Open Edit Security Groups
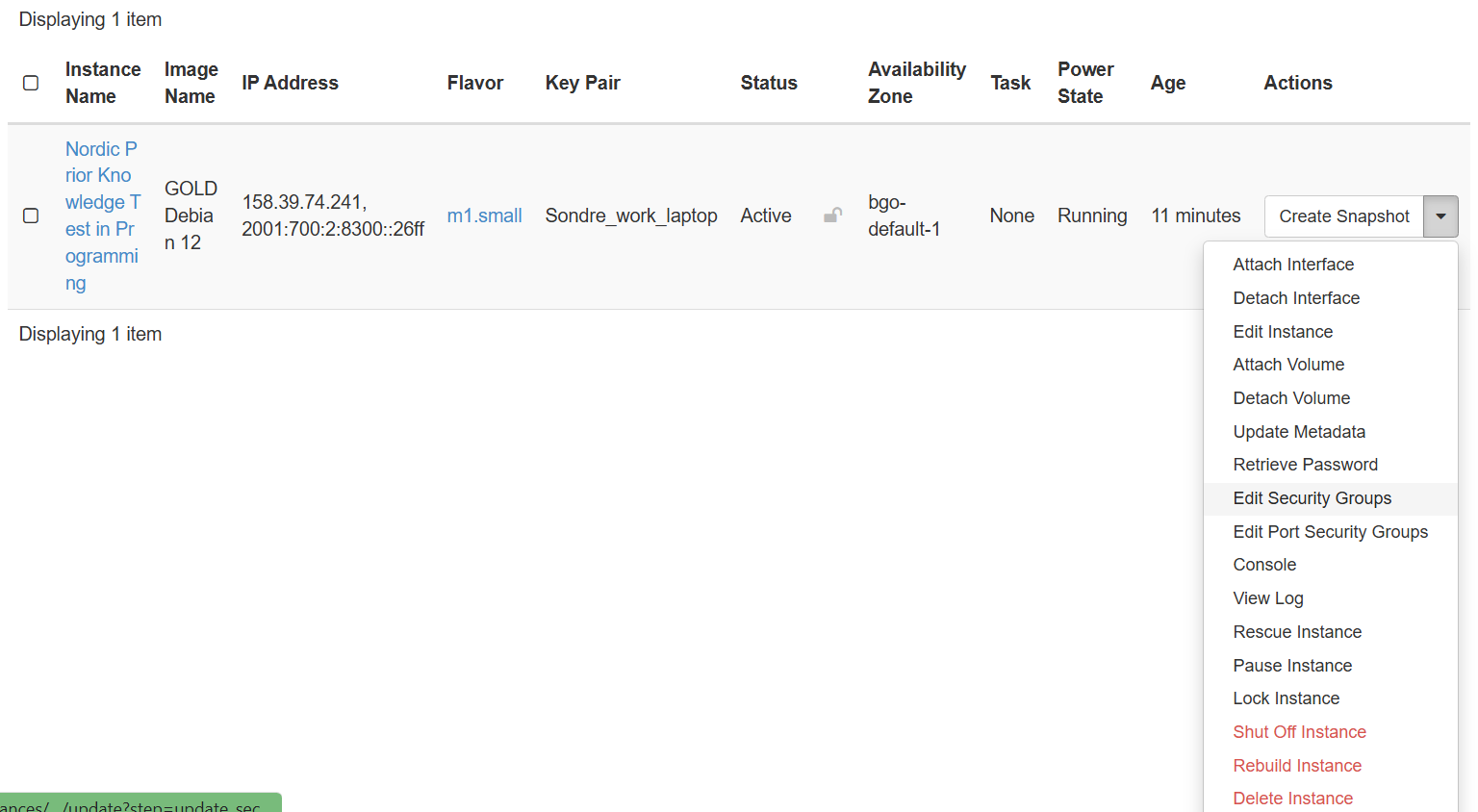This screenshot has height=812, width=1478. tap(1312, 498)
